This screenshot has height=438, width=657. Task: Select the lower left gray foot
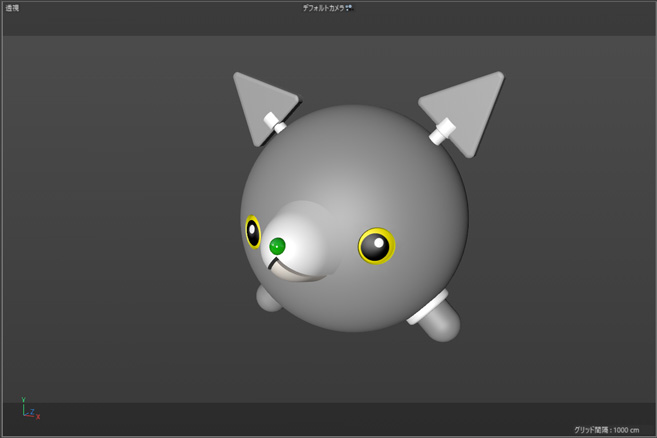coord(268,298)
